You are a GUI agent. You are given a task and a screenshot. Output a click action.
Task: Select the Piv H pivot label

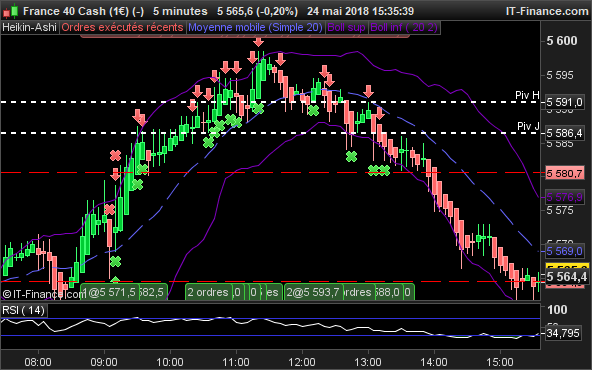coord(527,95)
